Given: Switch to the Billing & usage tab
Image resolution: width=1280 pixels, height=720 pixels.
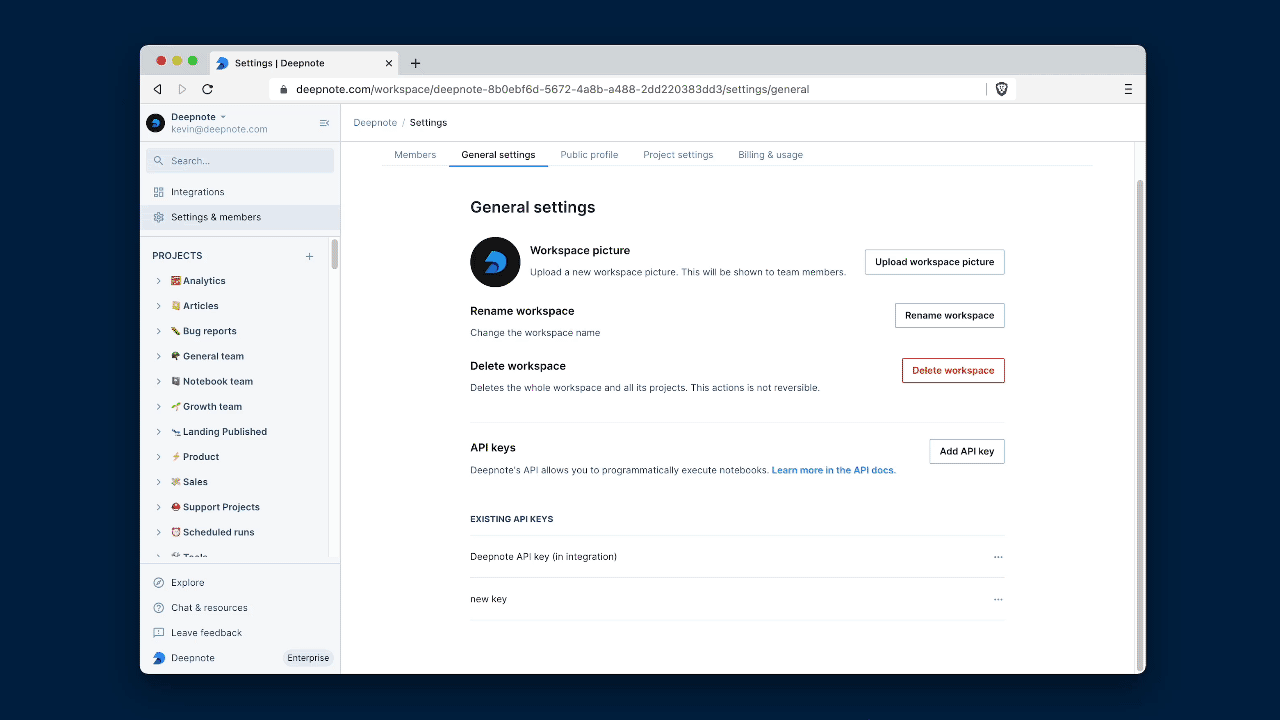Looking at the screenshot, I should pyautogui.click(x=770, y=155).
